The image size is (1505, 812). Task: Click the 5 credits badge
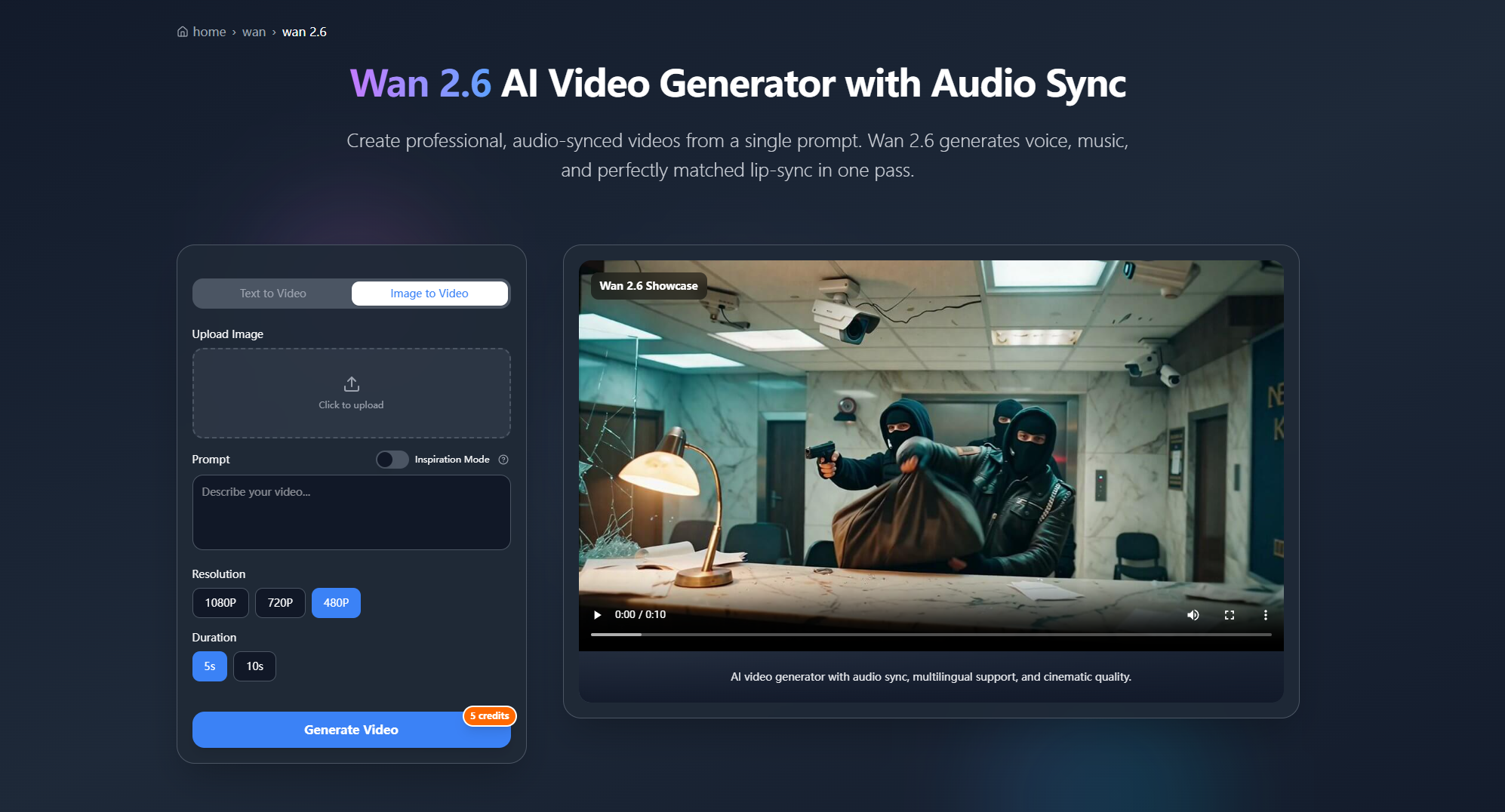pyautogui.click(x=489, y=715)
